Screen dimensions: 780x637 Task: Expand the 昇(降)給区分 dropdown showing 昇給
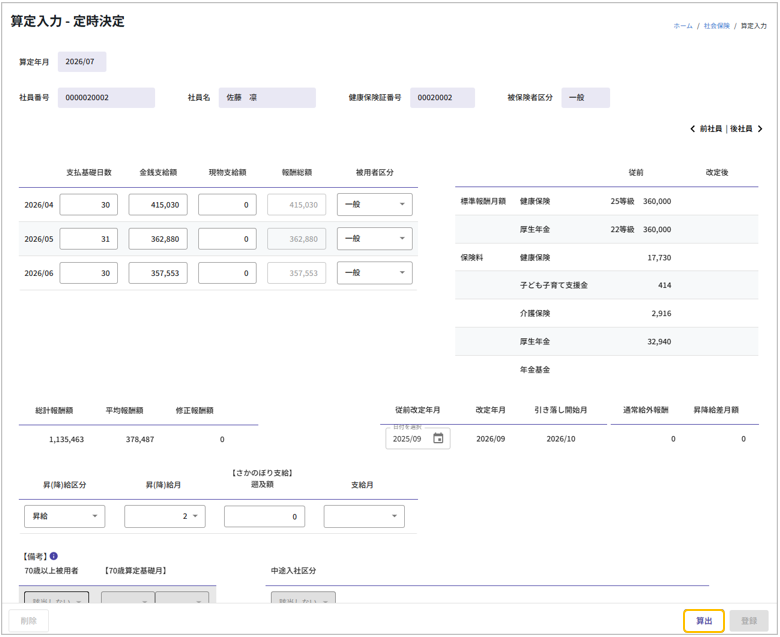pos(64,516)
